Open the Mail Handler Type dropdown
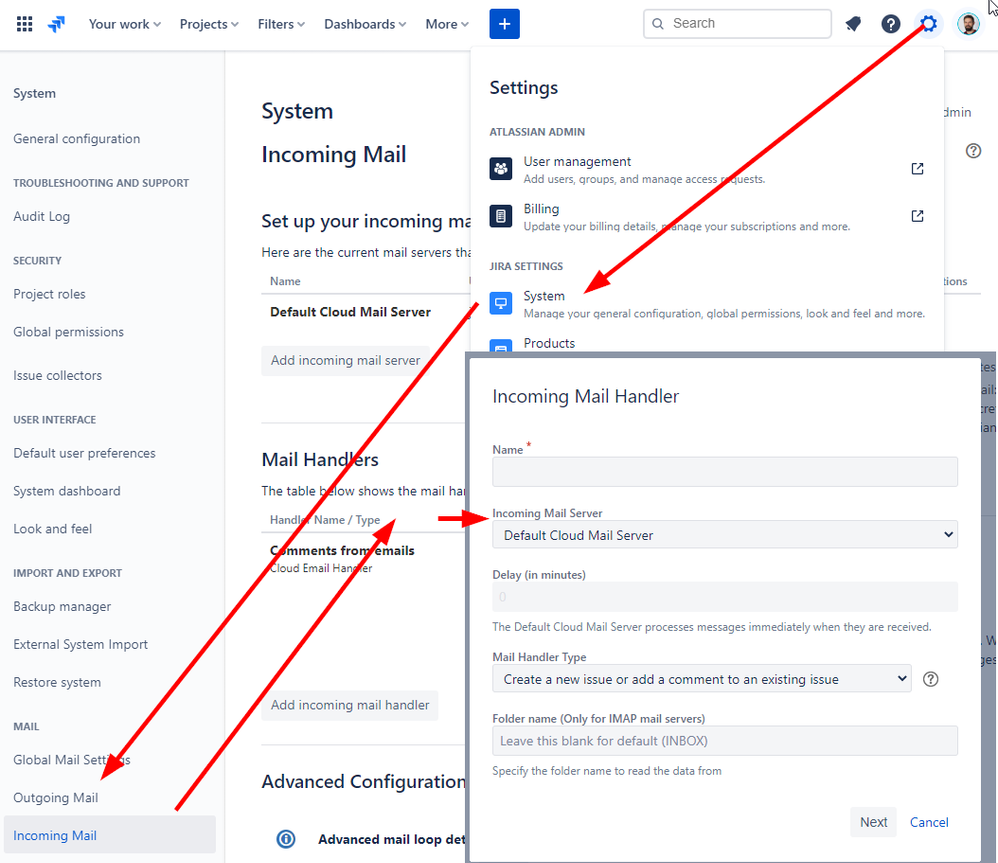The height and width of the screenshot is (863, 998). pos(701,679)
